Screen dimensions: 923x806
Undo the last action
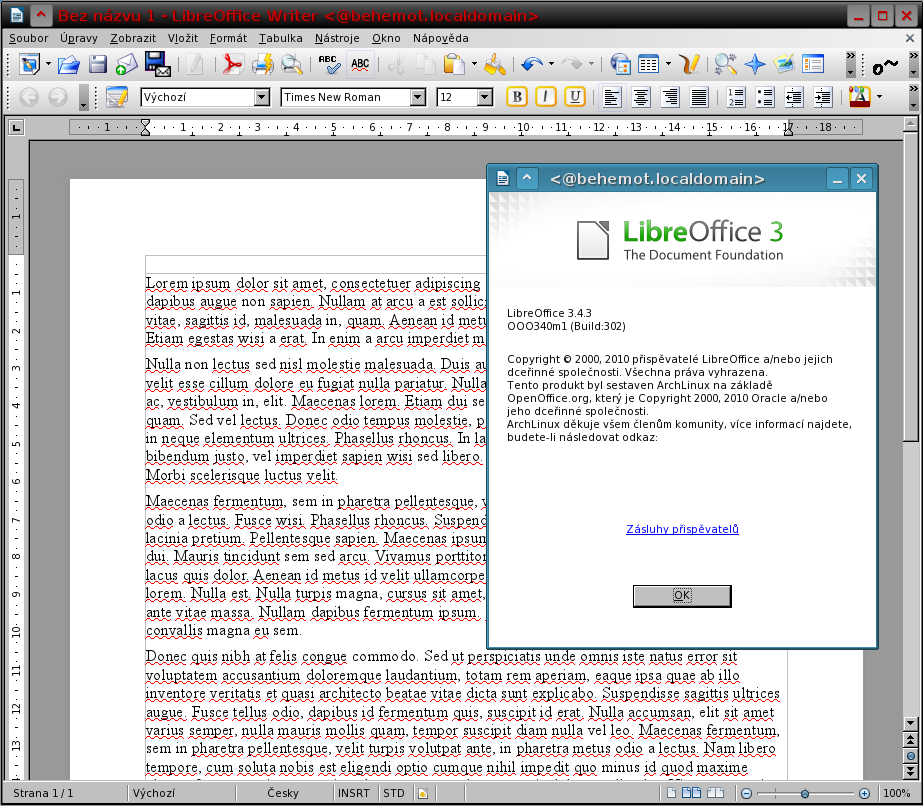532,64
